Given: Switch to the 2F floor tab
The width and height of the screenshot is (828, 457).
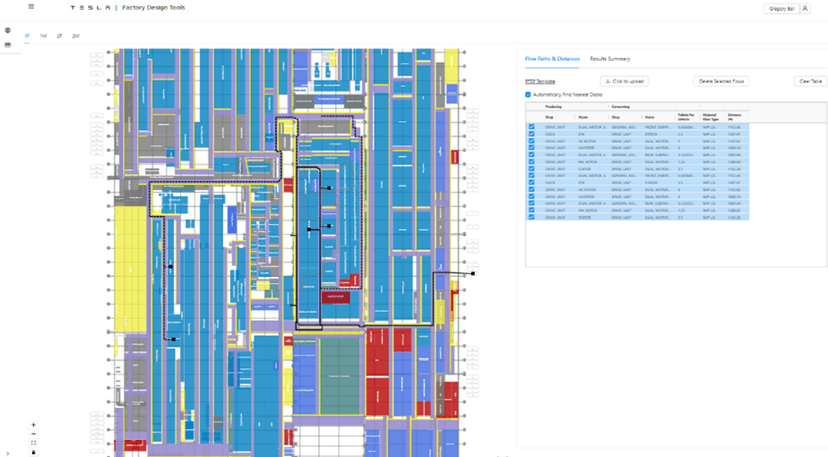Looking at the screenshot, I should 59,36.
